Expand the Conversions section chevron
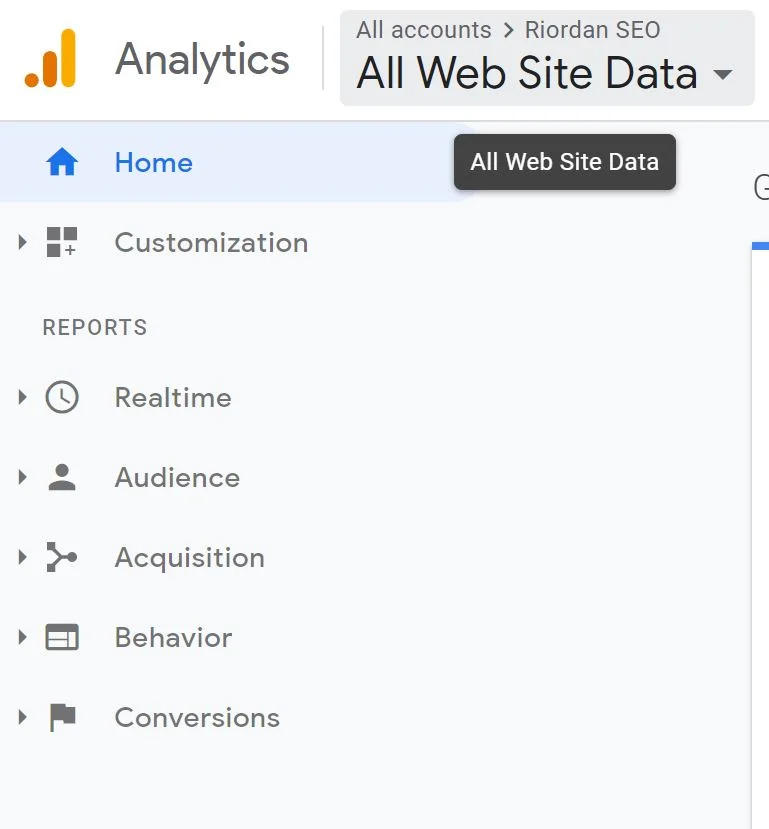Viewport: 769px width, 829px height. click(22, 717)
